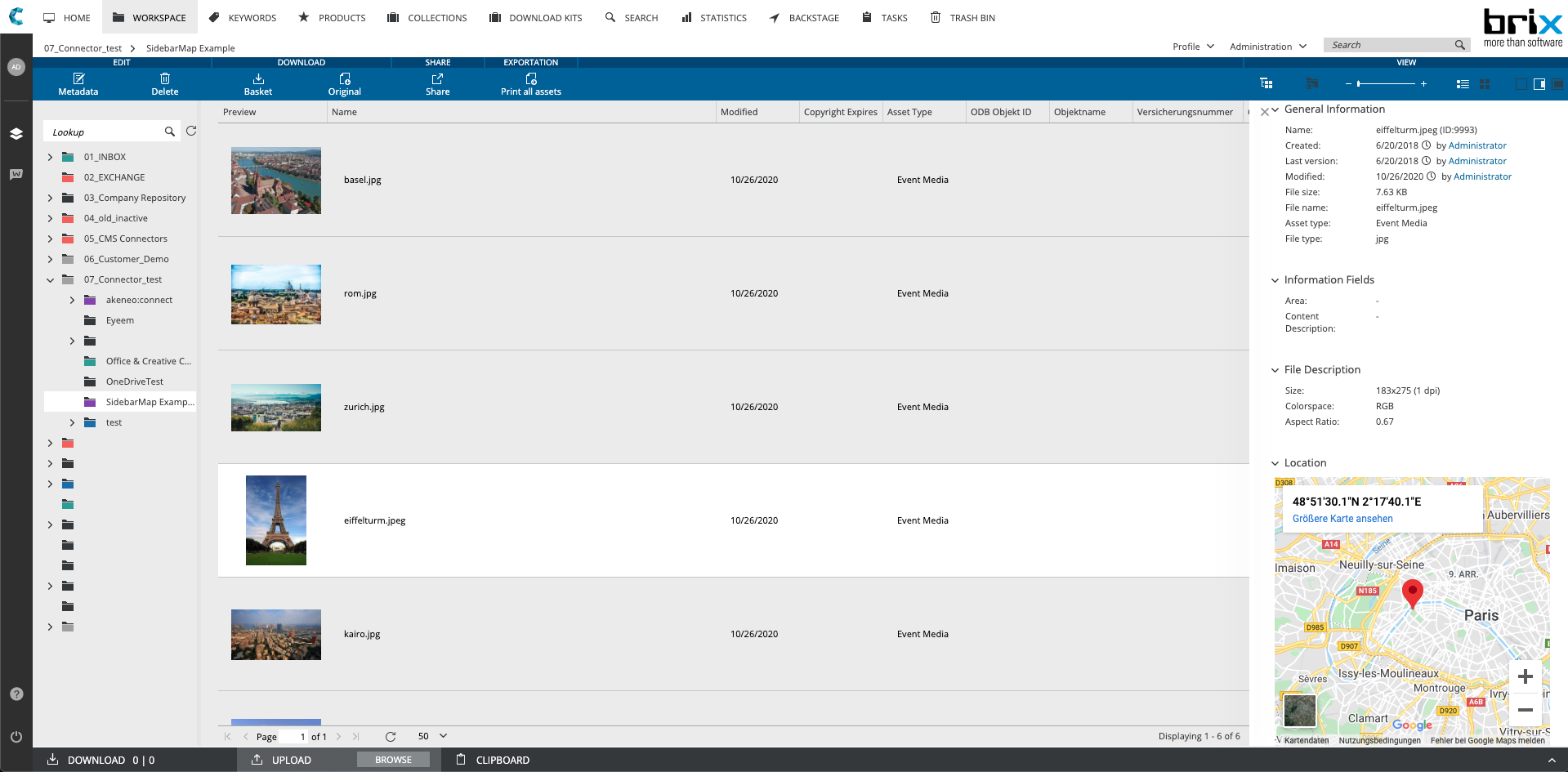Collapse the 07_Connector_test folder
Image resolution: width=1568 pixels, height=772 pixels.
(x=50, y=279)
